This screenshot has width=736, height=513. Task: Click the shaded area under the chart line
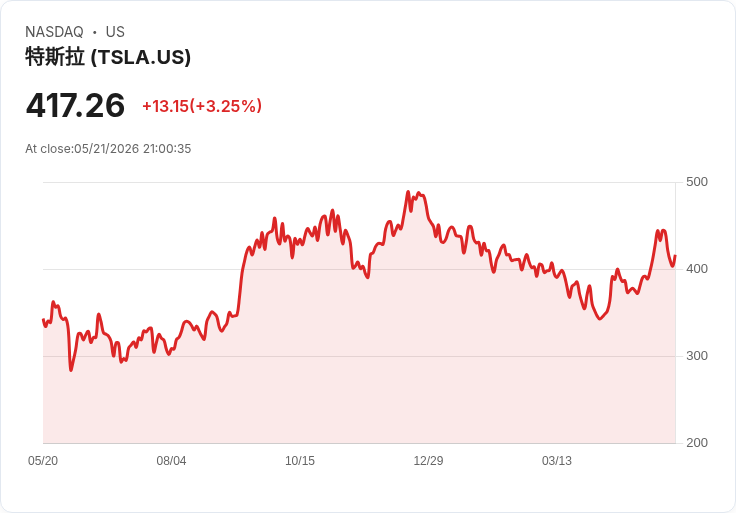click(359, 375)
